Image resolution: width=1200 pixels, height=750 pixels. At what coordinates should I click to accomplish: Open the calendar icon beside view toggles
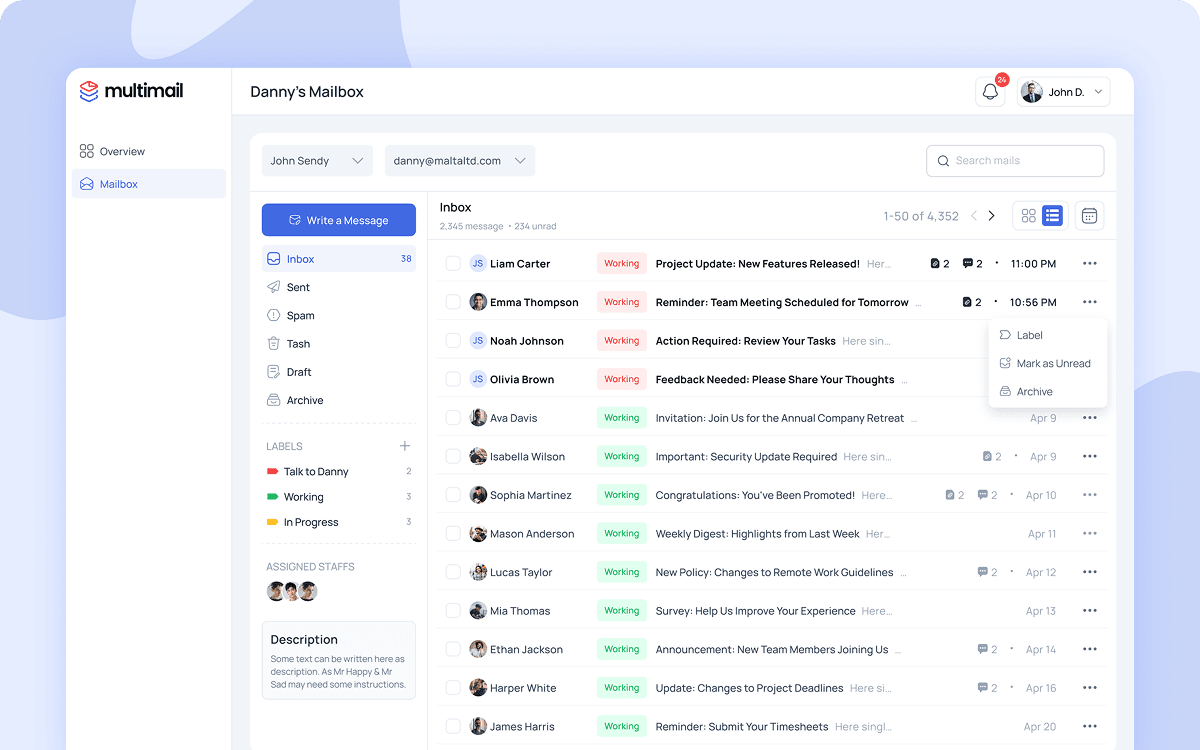click(1089, 215)
